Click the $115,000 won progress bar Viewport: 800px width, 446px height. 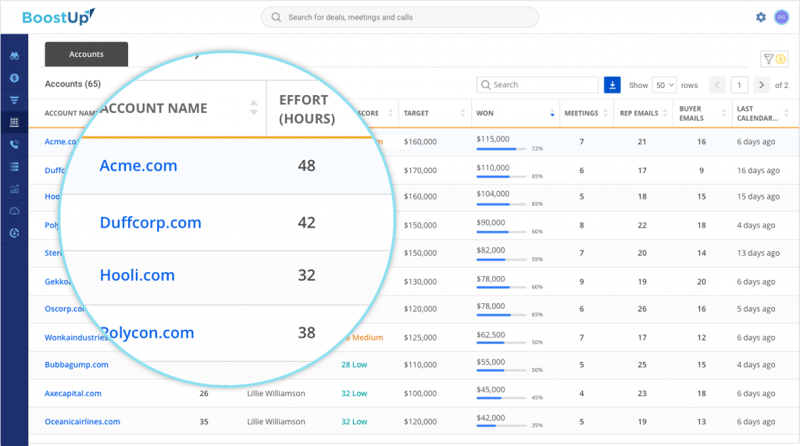501,149
